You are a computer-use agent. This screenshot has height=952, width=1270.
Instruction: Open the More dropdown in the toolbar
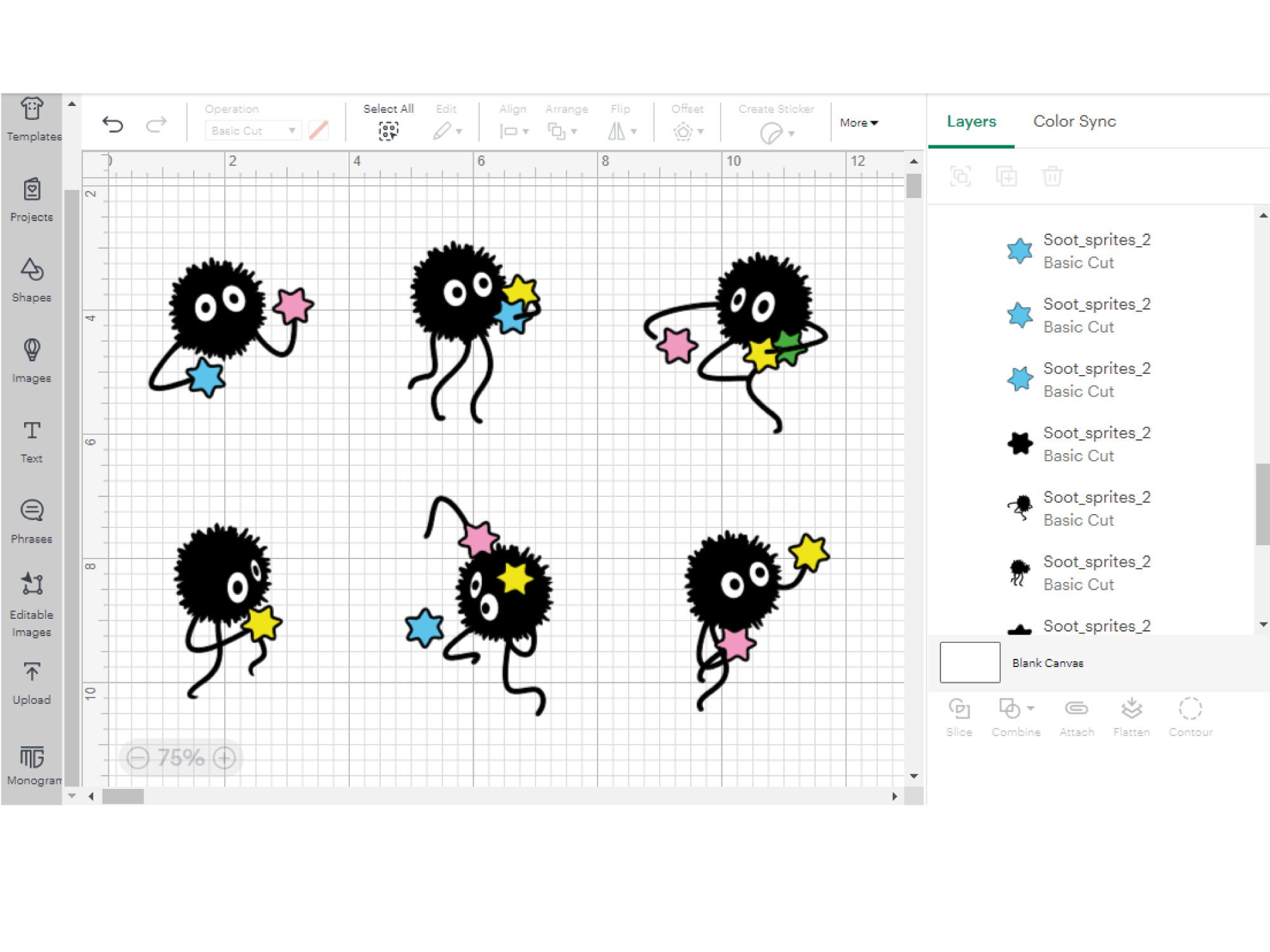[x=859, y=123]
